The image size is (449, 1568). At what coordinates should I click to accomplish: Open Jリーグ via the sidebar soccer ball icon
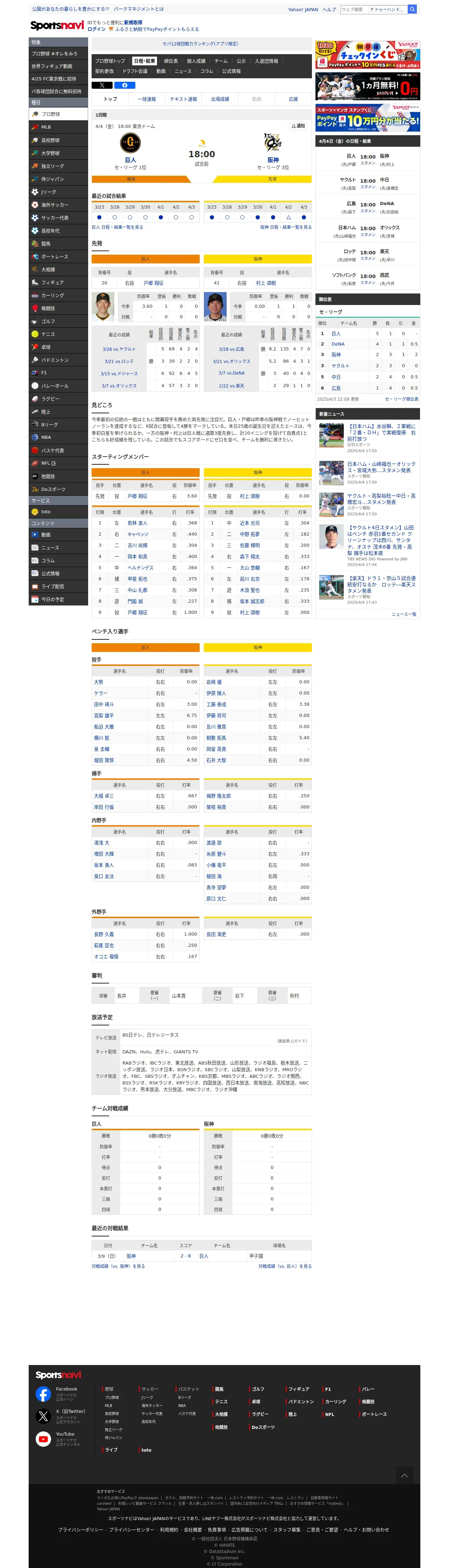pos(35,192)
